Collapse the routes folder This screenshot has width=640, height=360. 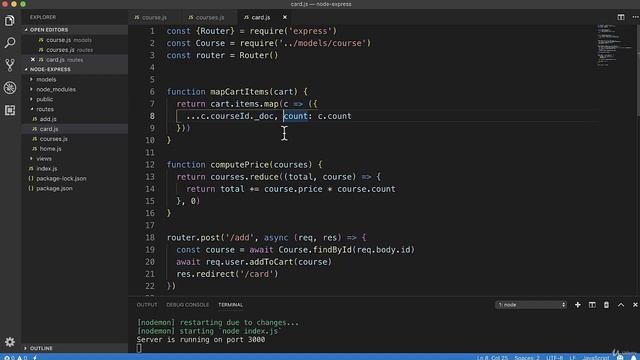[x=44, y=109]
